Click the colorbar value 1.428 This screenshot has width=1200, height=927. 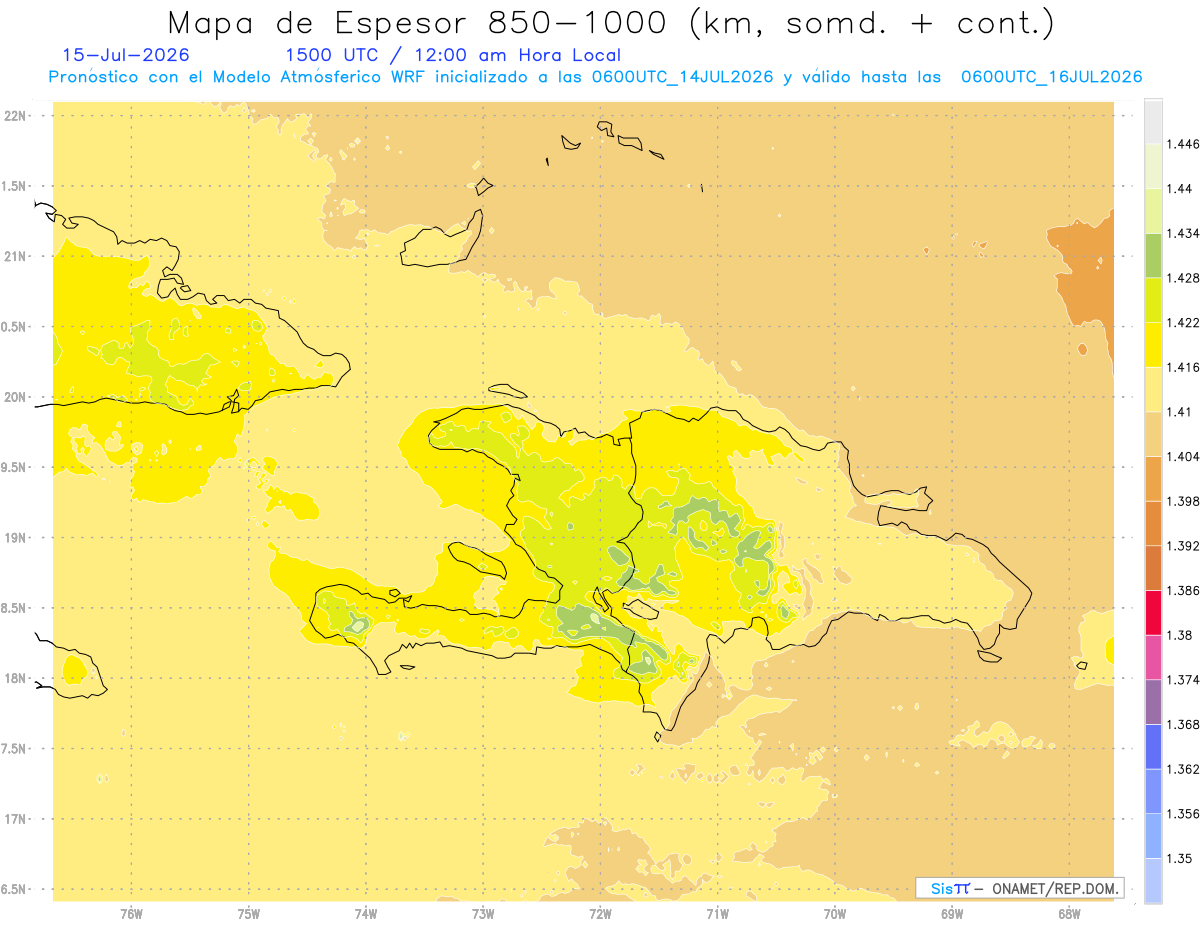pyautogui.click(x=1185, y=278)
